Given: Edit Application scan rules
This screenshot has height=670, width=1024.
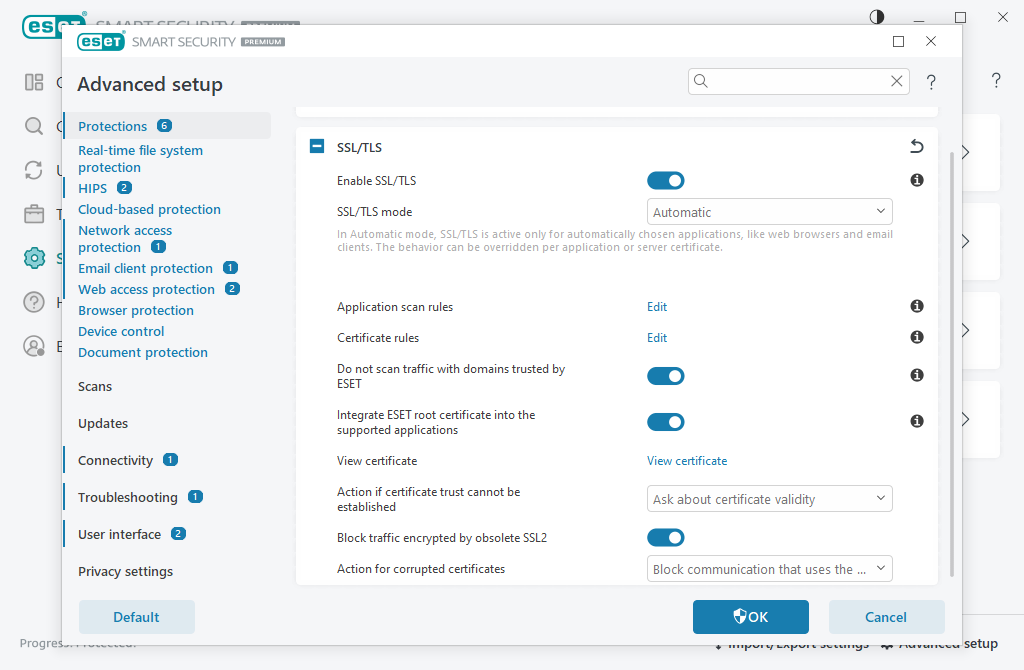Looking at the screenshot, I should click(657, 307).
